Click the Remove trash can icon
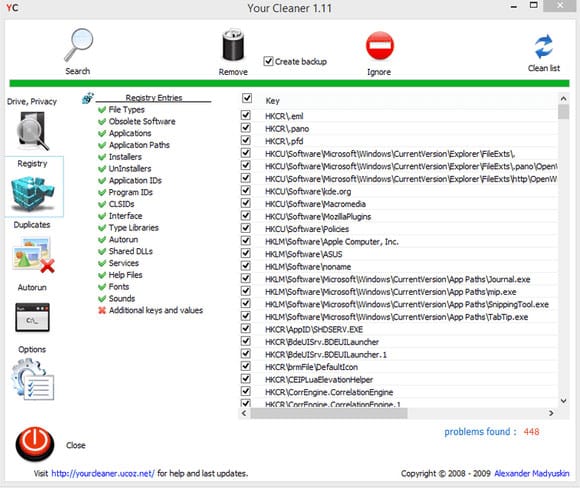The width and height of the screenshot is (580, 489). point(233,45)
